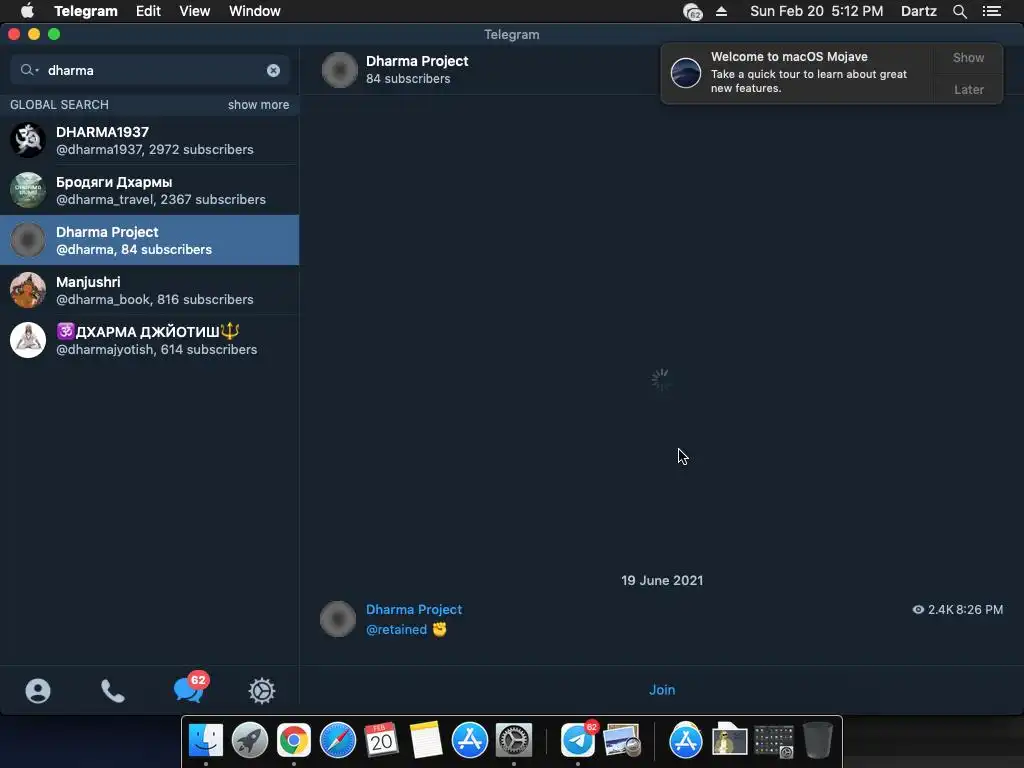This screenshot has width=1024, height=768.
Task: Click the @retained mention link
Action: (396, 630)
